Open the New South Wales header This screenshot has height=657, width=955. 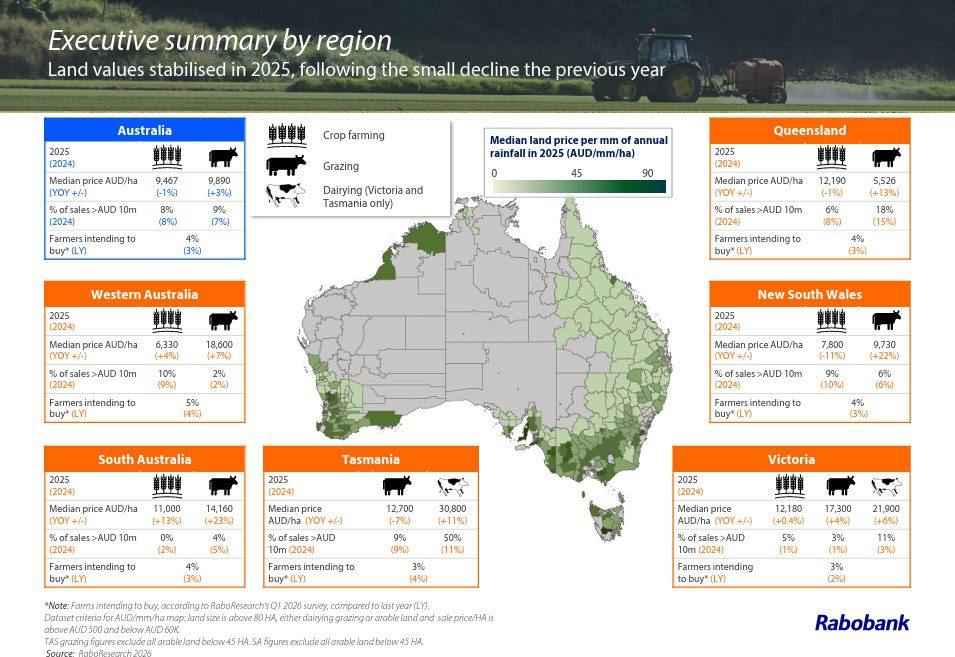click(809, 294)
